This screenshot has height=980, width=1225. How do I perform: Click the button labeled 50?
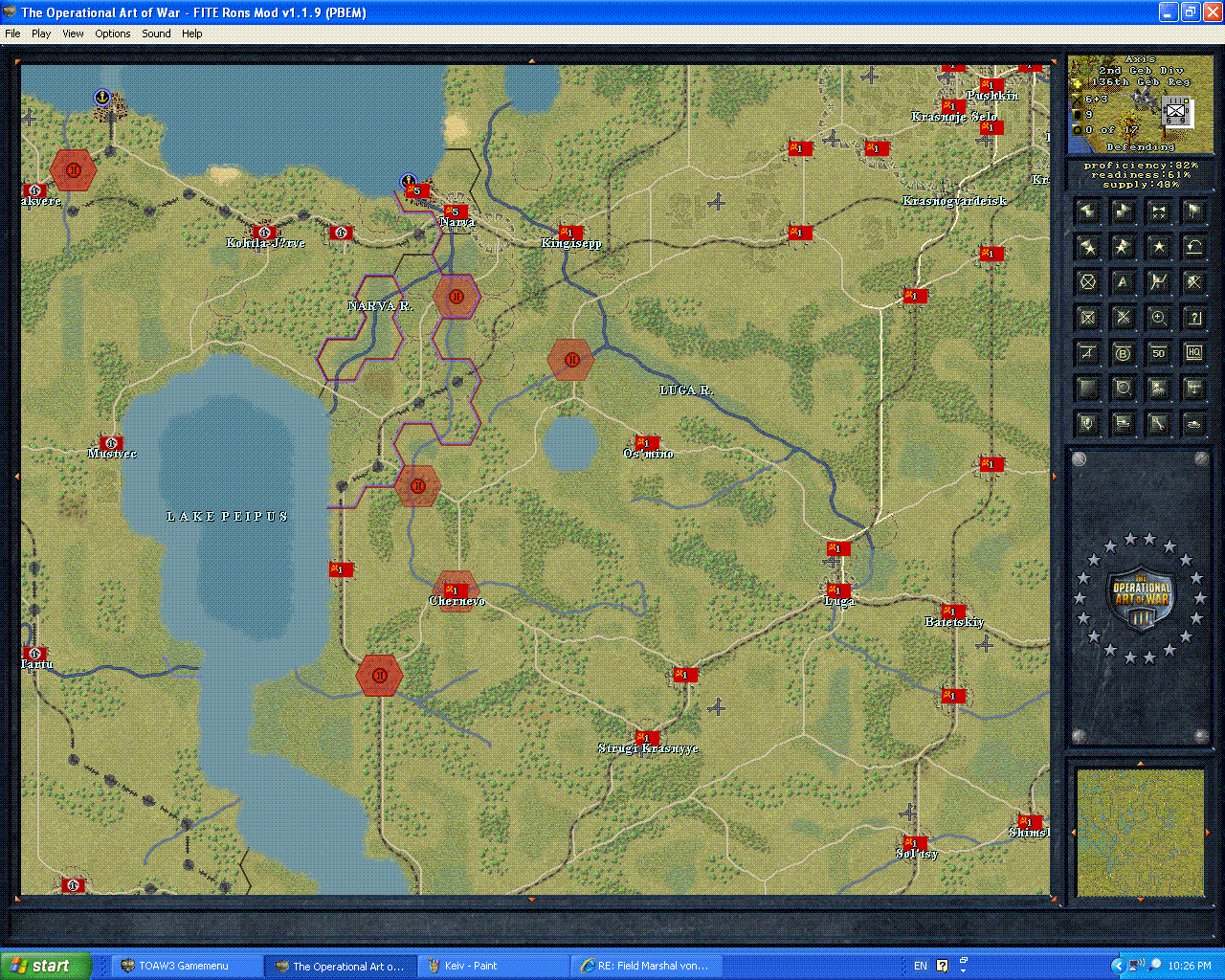tap(1158, 353)
